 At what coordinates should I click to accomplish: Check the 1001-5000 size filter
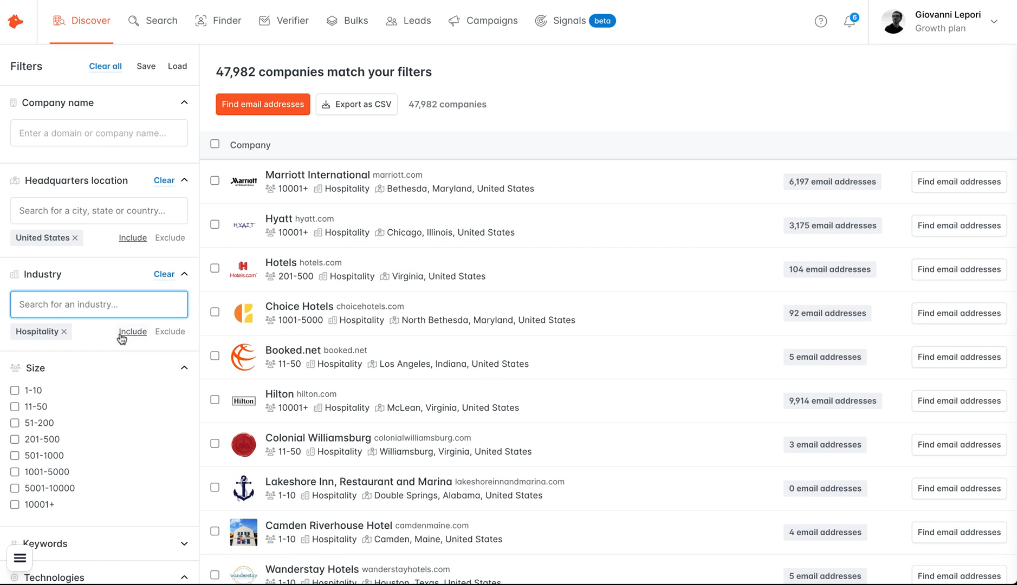click(15, 472)
